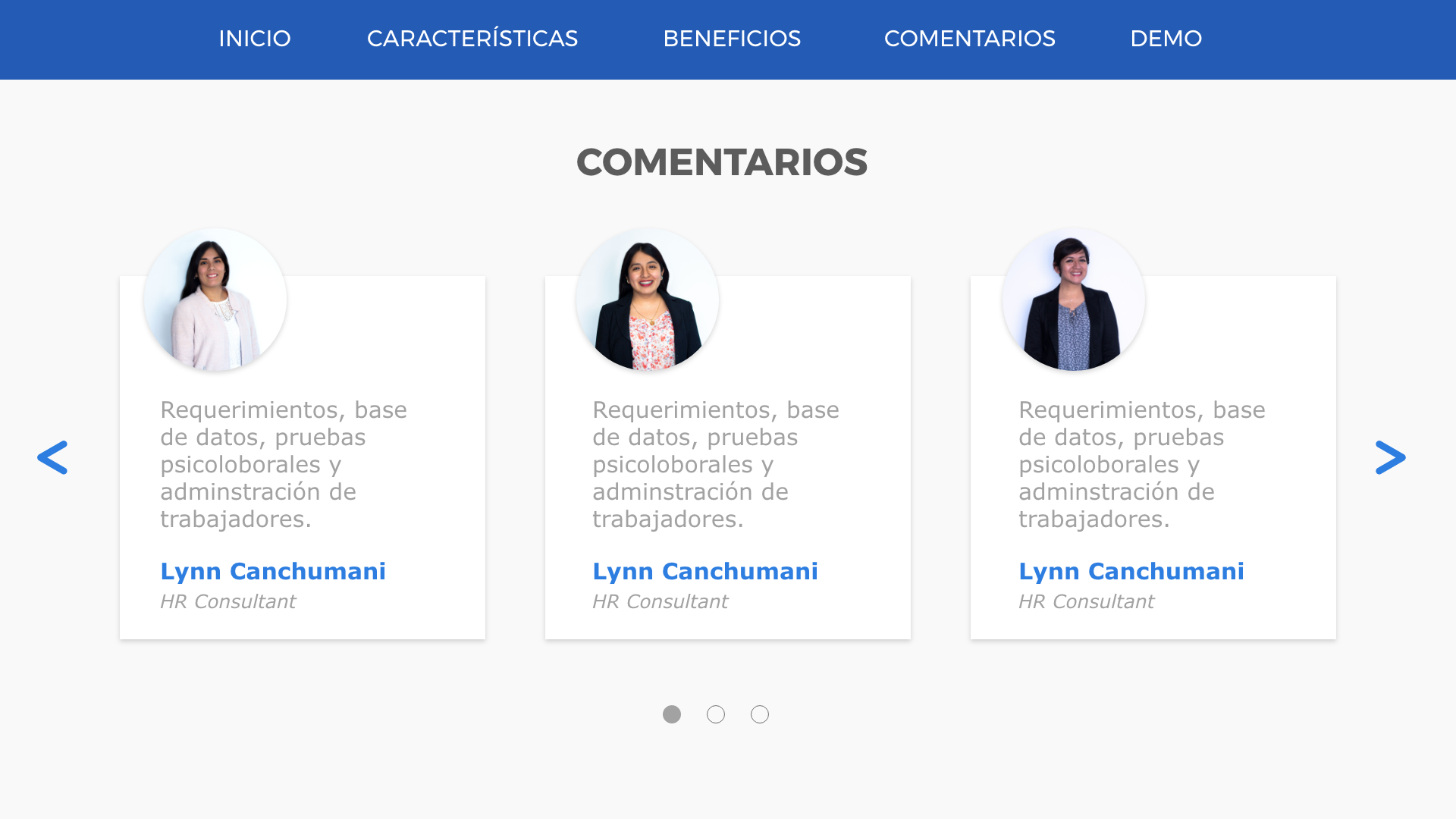The image size is (1456, 819).
Task: Select the first carousel pagination dot
Action: [x=672, y=714]
